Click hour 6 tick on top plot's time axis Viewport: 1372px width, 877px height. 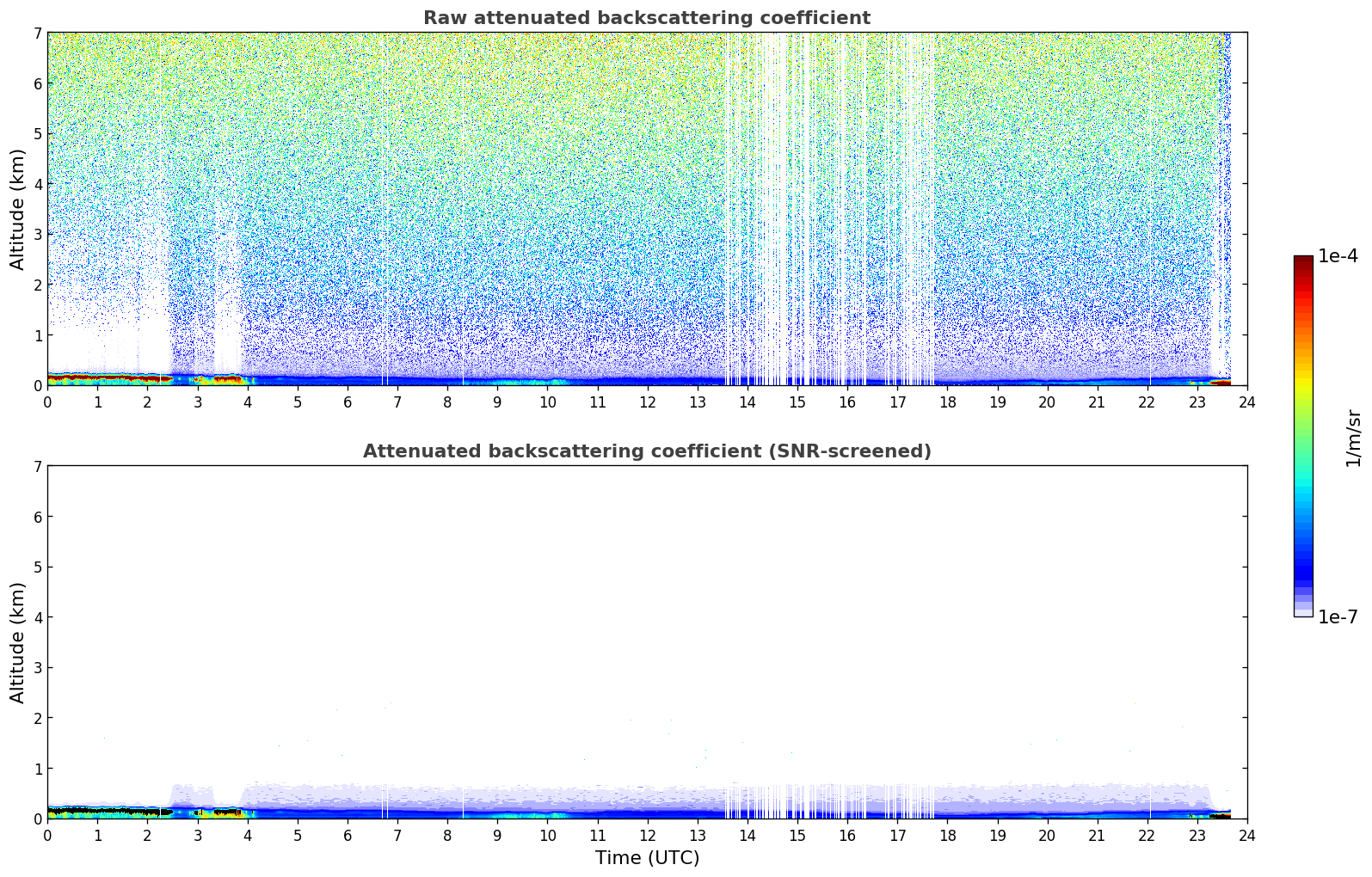348,402
